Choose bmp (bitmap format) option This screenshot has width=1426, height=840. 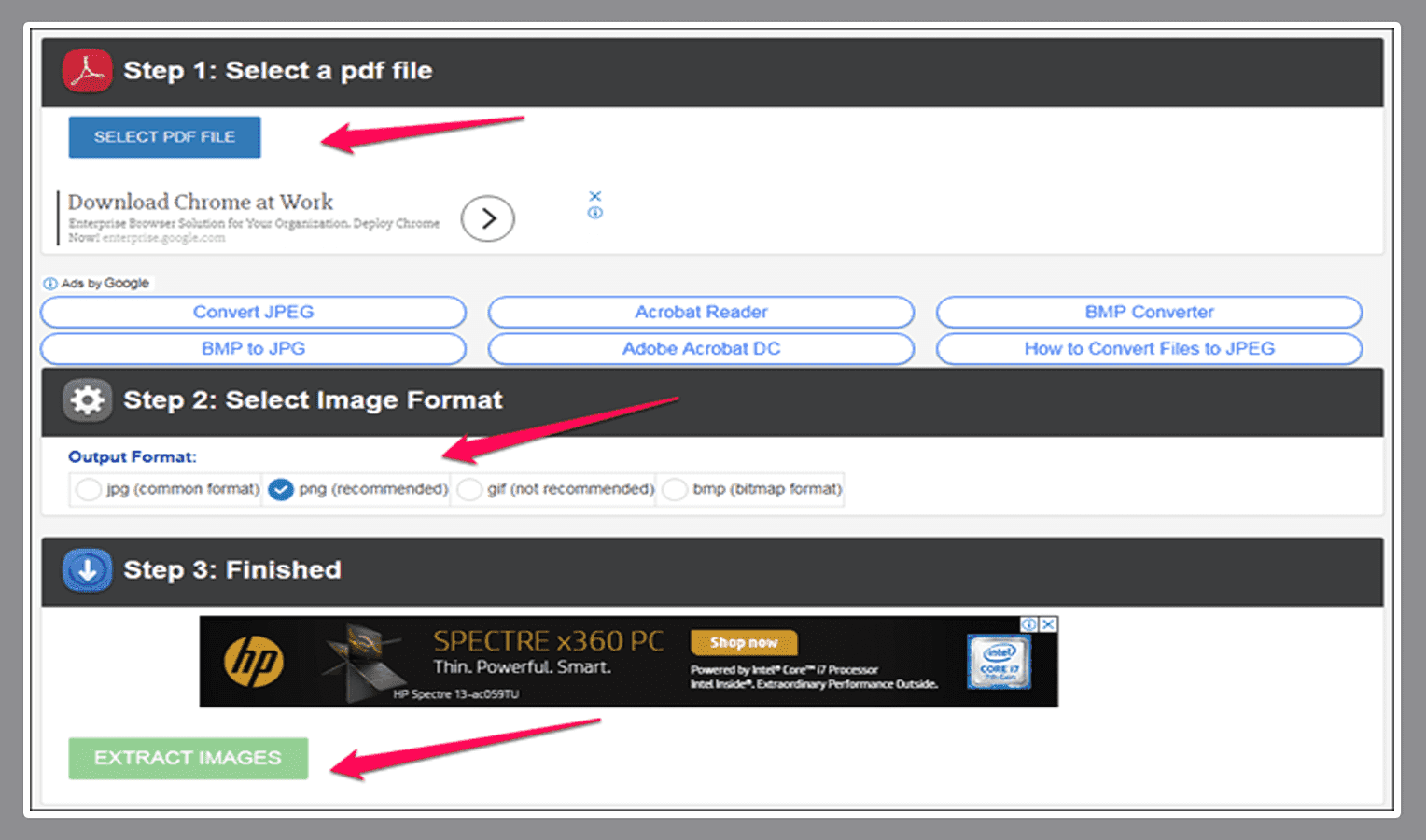click(675, 489)
